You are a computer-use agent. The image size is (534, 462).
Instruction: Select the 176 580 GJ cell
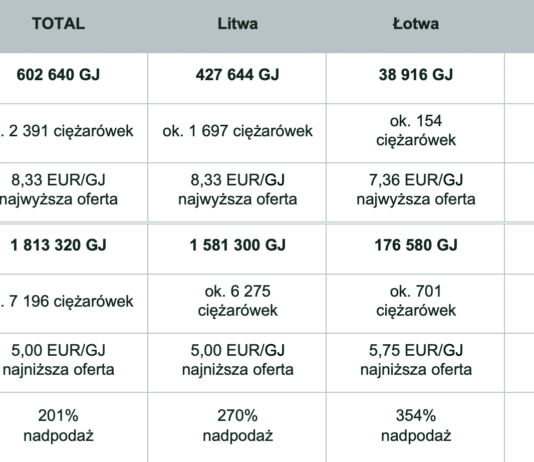click(415, 245)
